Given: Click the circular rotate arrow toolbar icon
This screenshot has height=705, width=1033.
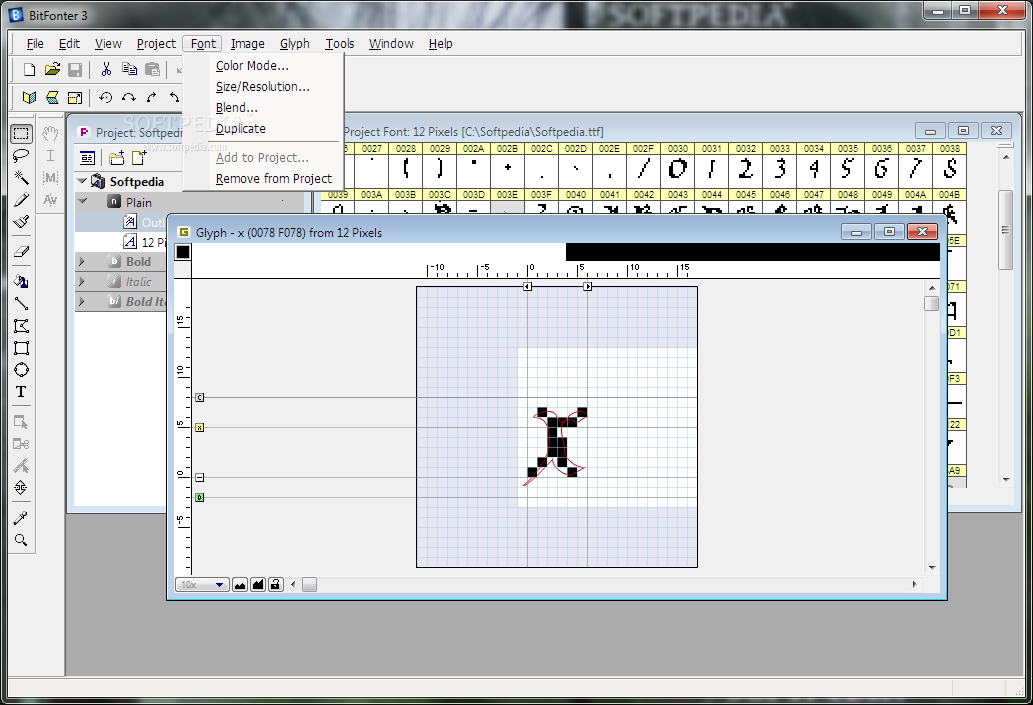Looking at the screenshot, I should tap(105, 98).
